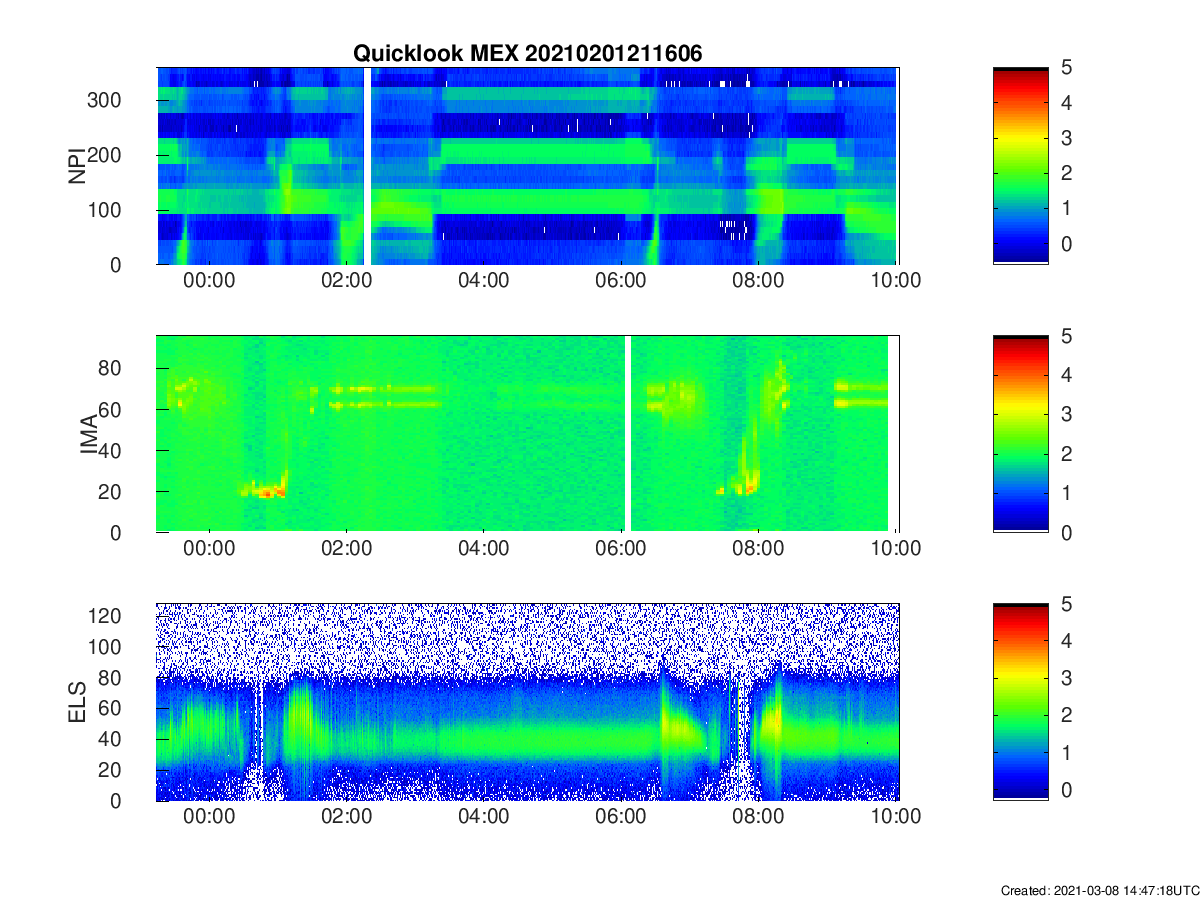Click 08:00 time label under NPI plot
1200x900 pixels.
point(758,281)
